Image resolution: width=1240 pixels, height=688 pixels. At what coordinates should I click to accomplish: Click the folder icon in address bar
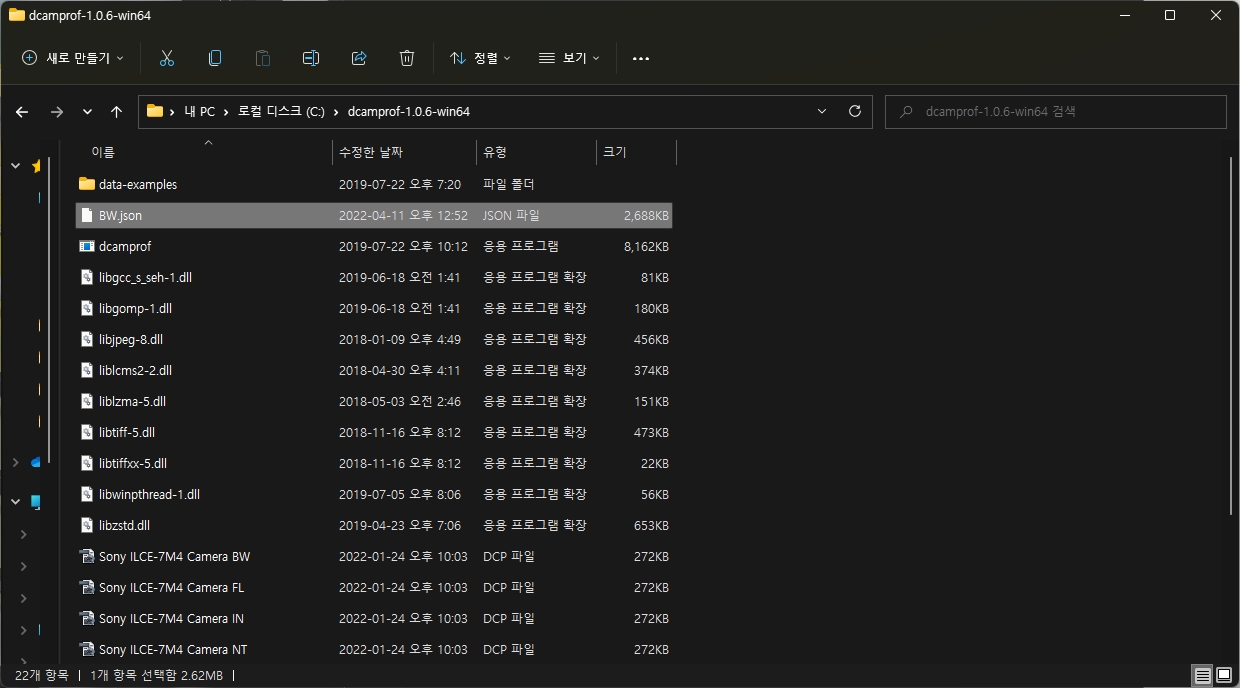(155, 111)
